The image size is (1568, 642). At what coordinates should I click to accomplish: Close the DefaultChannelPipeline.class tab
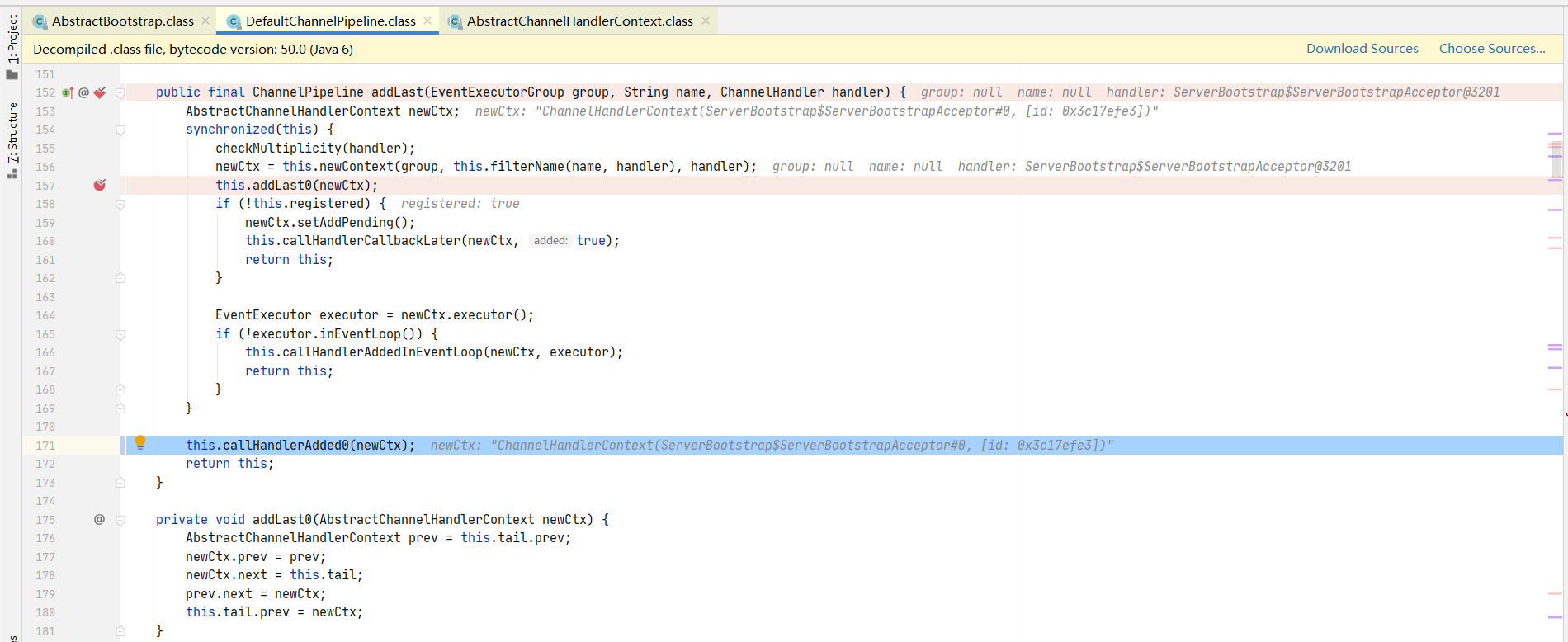tap(427, 21)
